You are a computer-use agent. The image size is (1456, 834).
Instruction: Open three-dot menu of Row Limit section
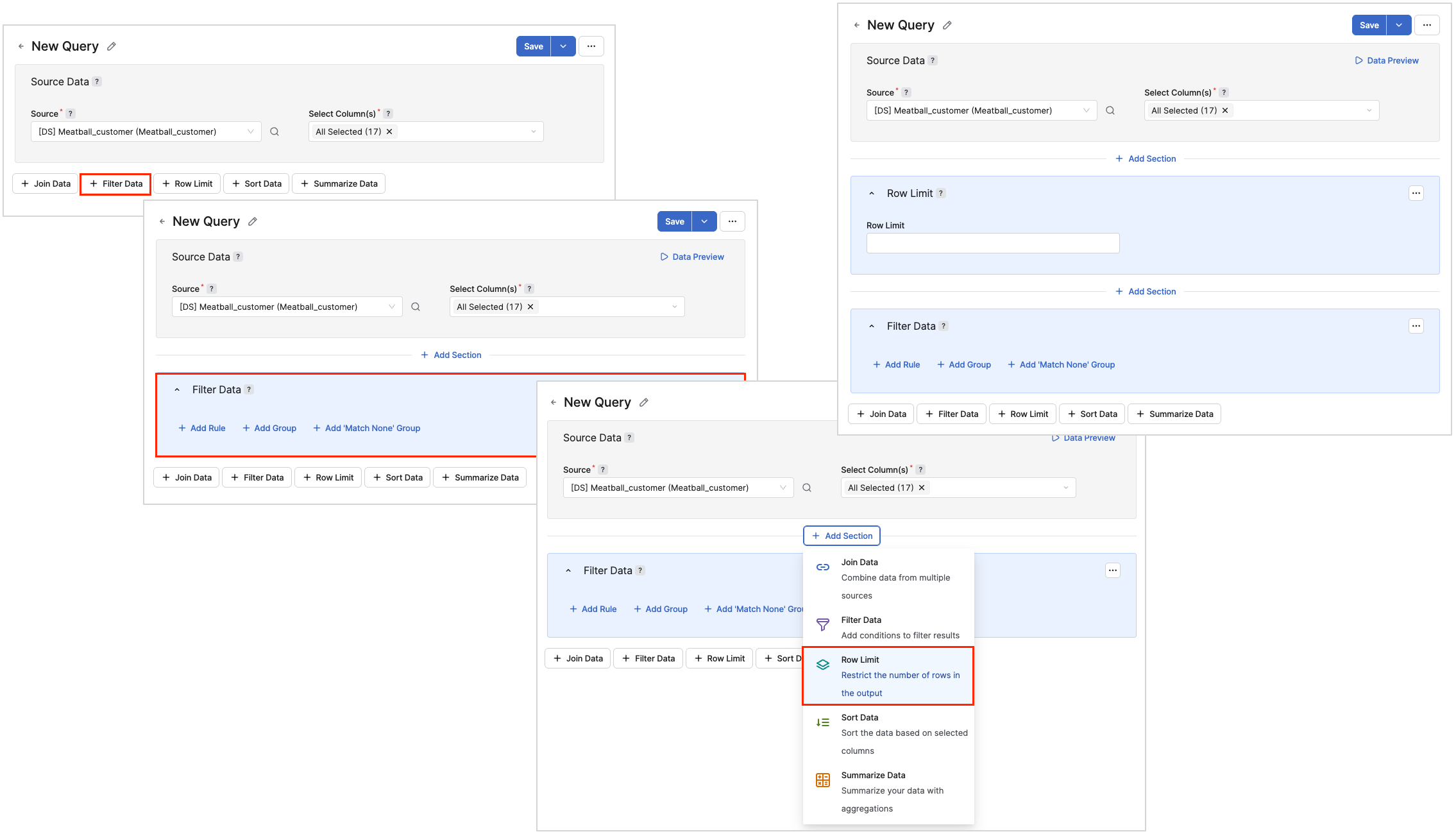pyautogui.click(x=1416, y=193)
